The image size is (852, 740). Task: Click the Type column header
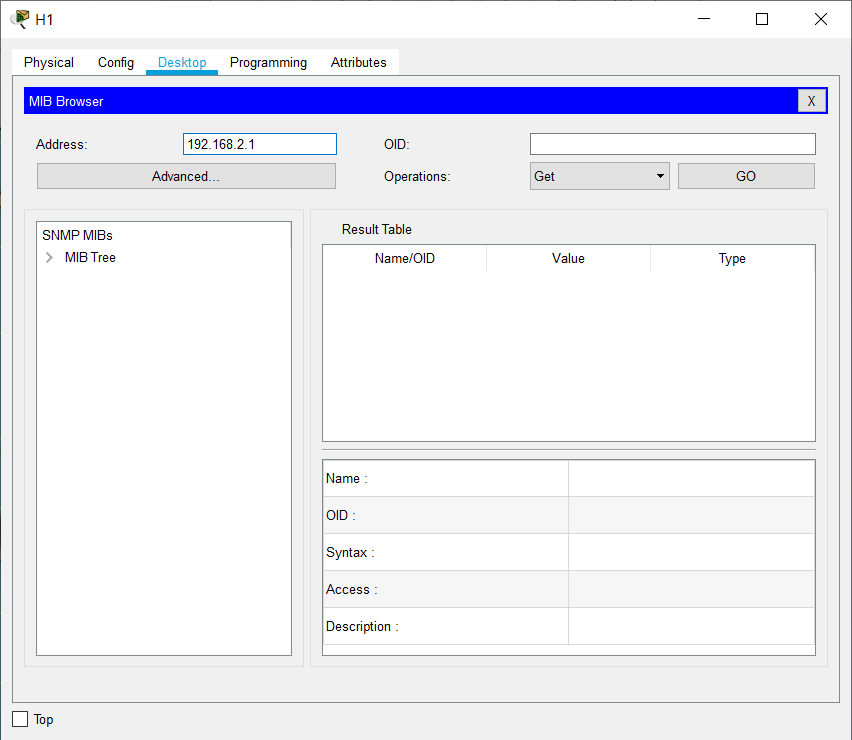[732, 258]
